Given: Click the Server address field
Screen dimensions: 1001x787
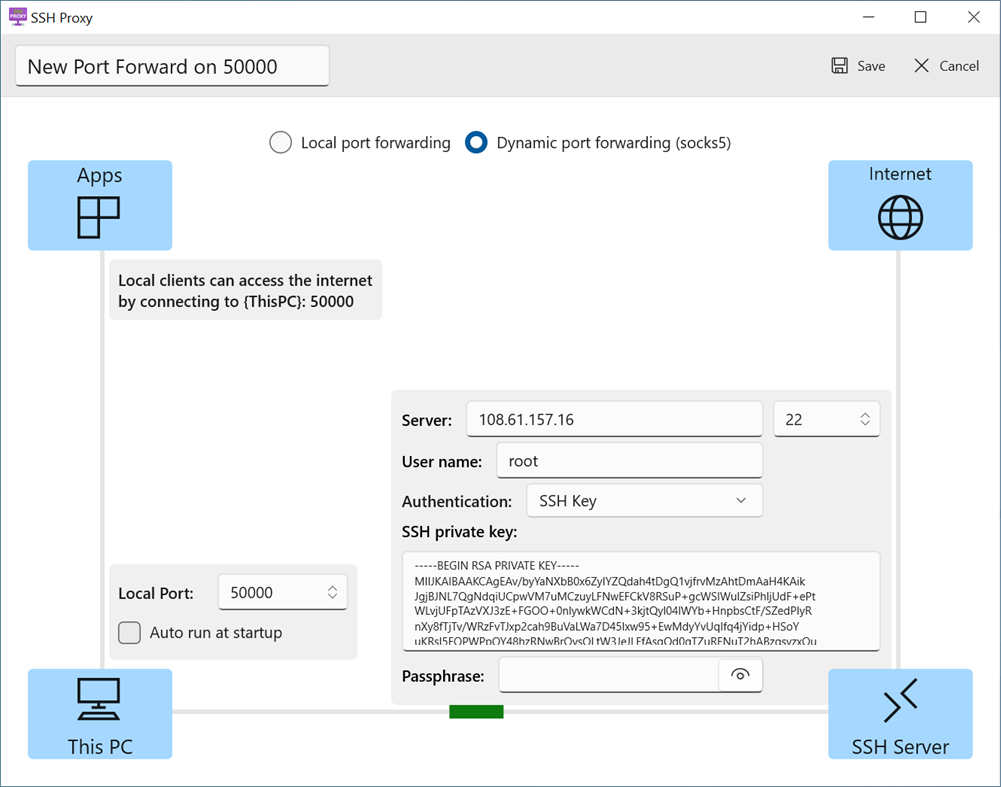Looking at the screenshot, I should [x=614, y=420].
